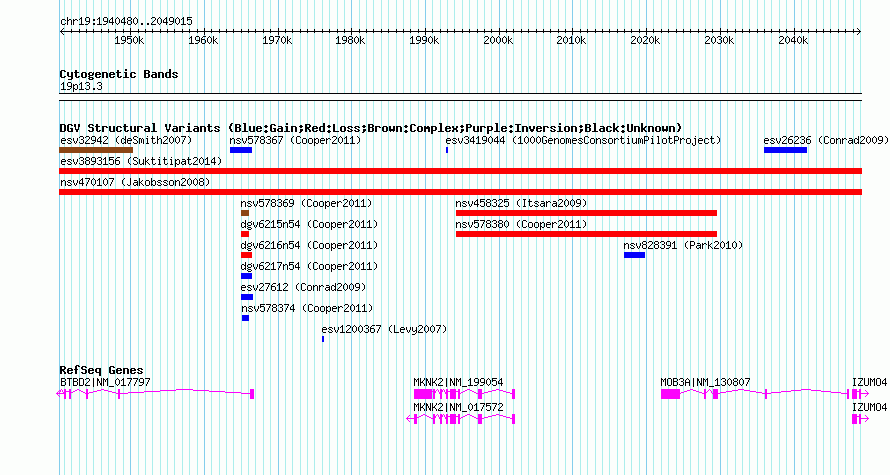Click the MKNK2|NM_199054 transcript label
The image size is (890, 475).
tap(459, 382)
